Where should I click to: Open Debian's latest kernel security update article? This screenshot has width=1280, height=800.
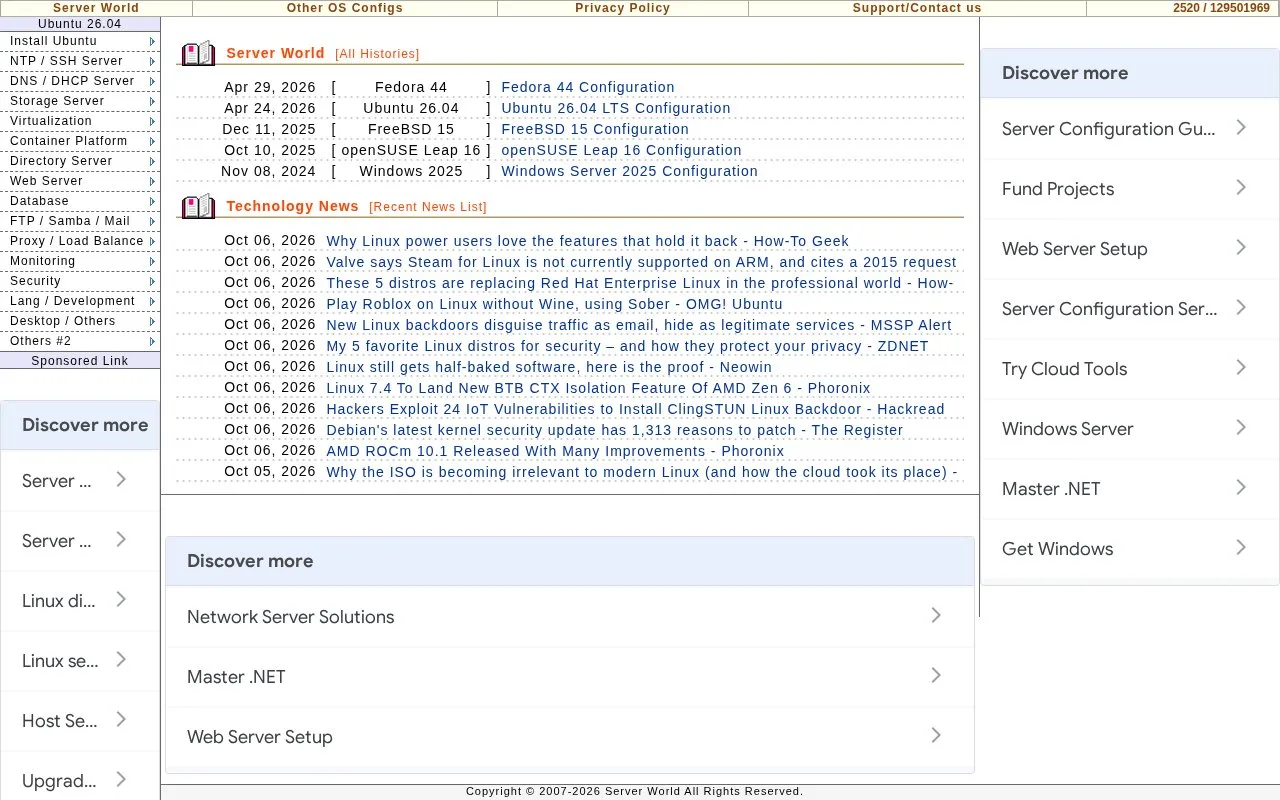[615, 430]
